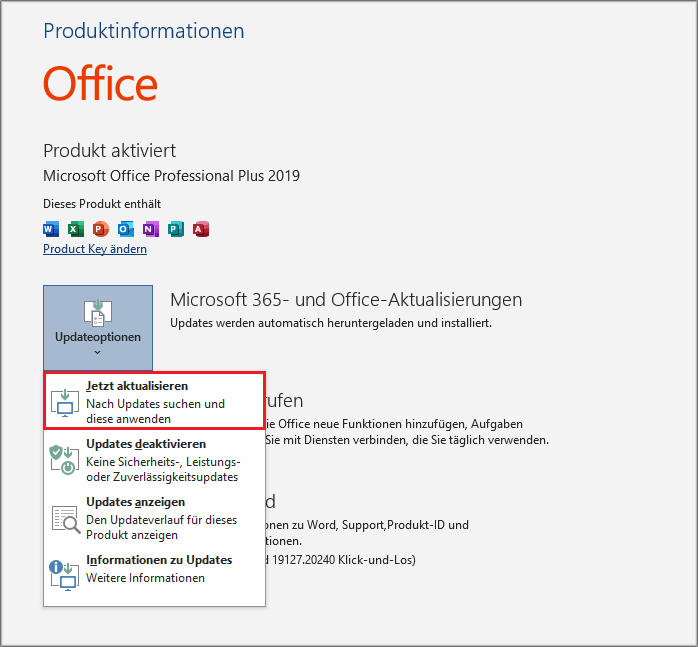This screenshot has width=698, height=647.
Task: Click 'Microsoft 365- und Office-Aktualisierungen' heading
Action: (x=346, y=300)
